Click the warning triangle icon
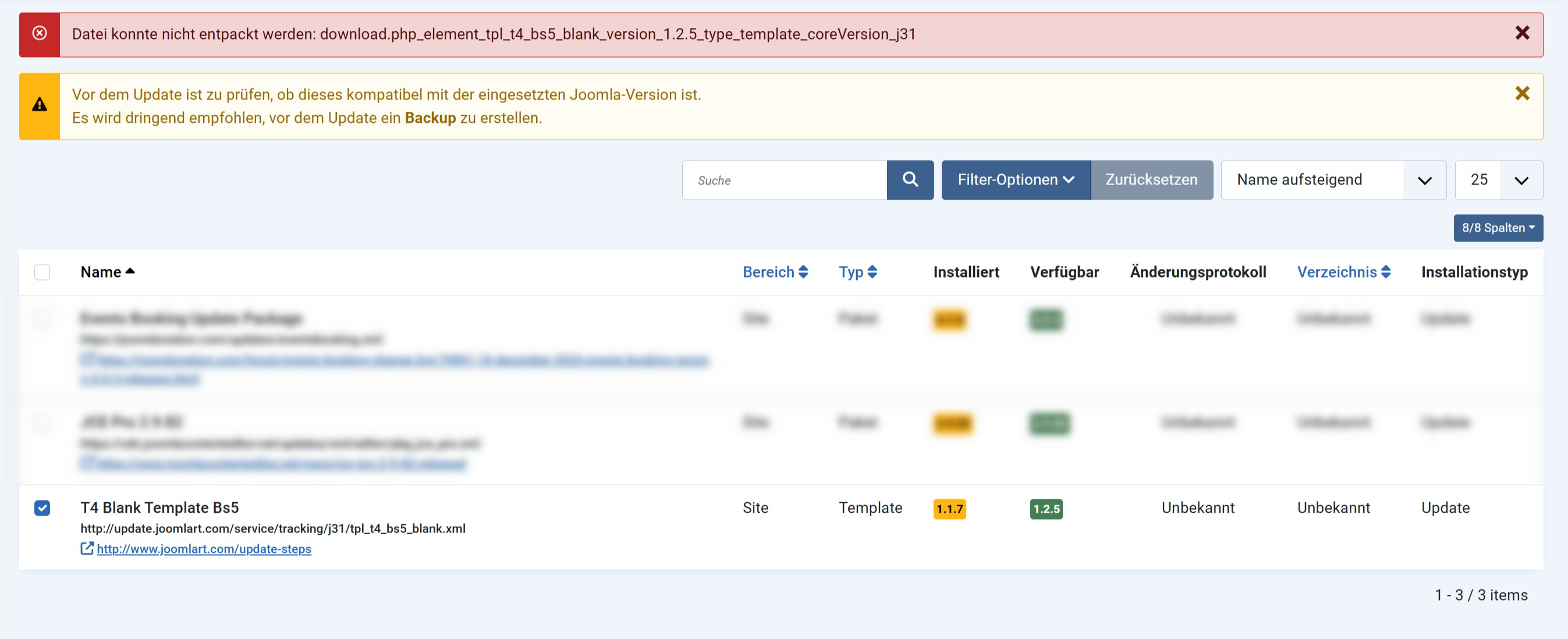 (x=40, y=105)
